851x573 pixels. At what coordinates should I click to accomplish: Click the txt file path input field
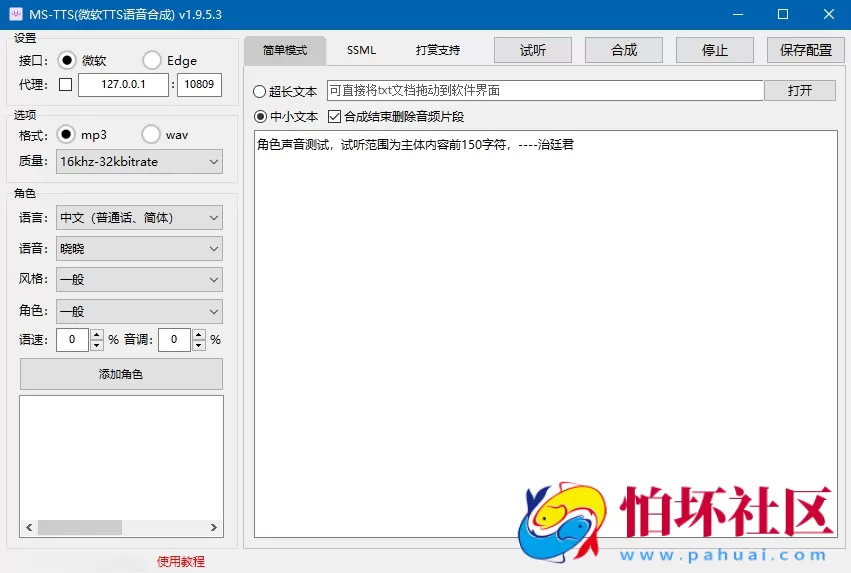click(545, 91)
